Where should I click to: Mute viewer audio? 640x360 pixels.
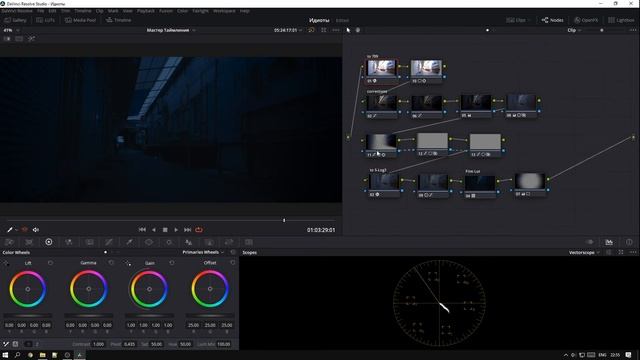click(36, 230)
